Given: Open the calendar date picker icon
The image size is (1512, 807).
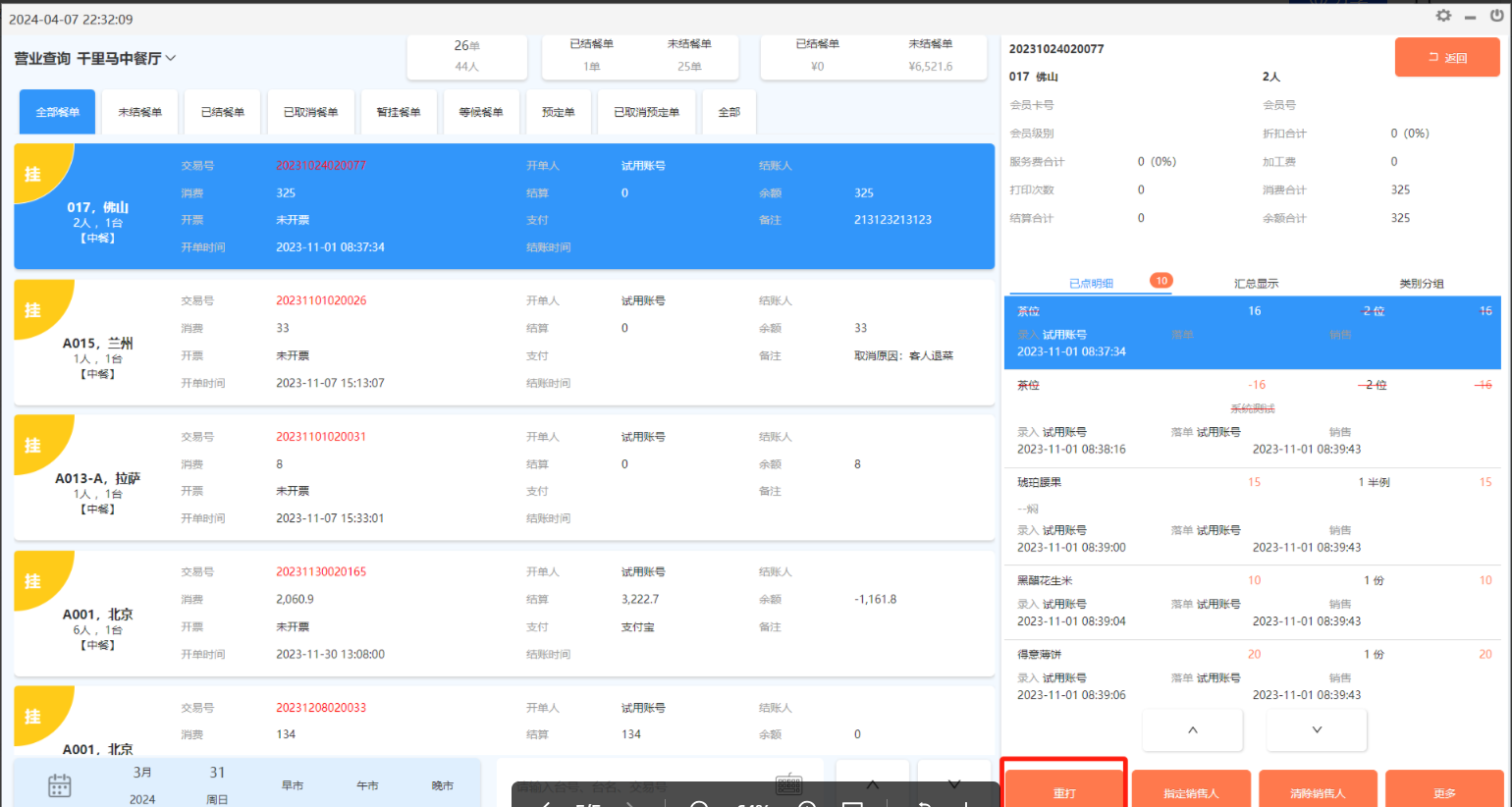Looking at the screenshot, I should tap(60, 785).
